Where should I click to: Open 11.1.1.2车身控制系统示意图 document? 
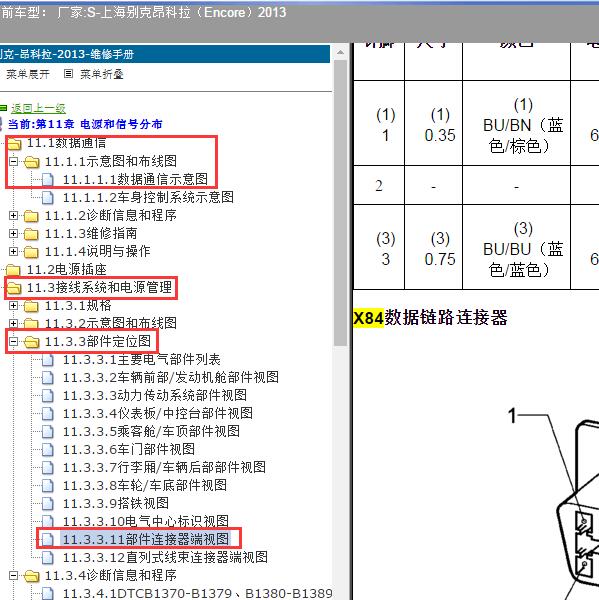pyautogui.click(x=148, y=197)
